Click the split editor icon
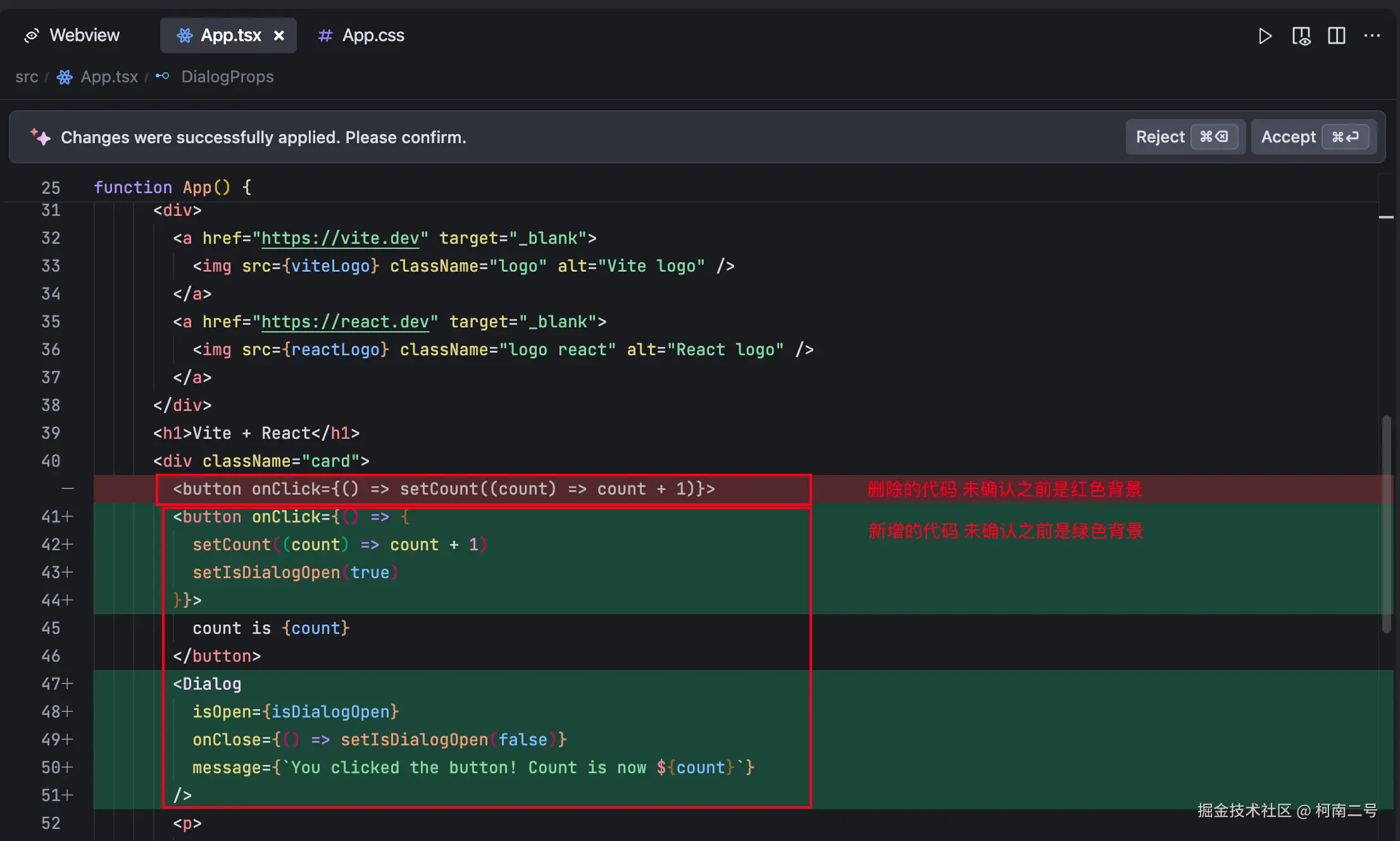1400x841 pixels. click(x=1336, y=35)
